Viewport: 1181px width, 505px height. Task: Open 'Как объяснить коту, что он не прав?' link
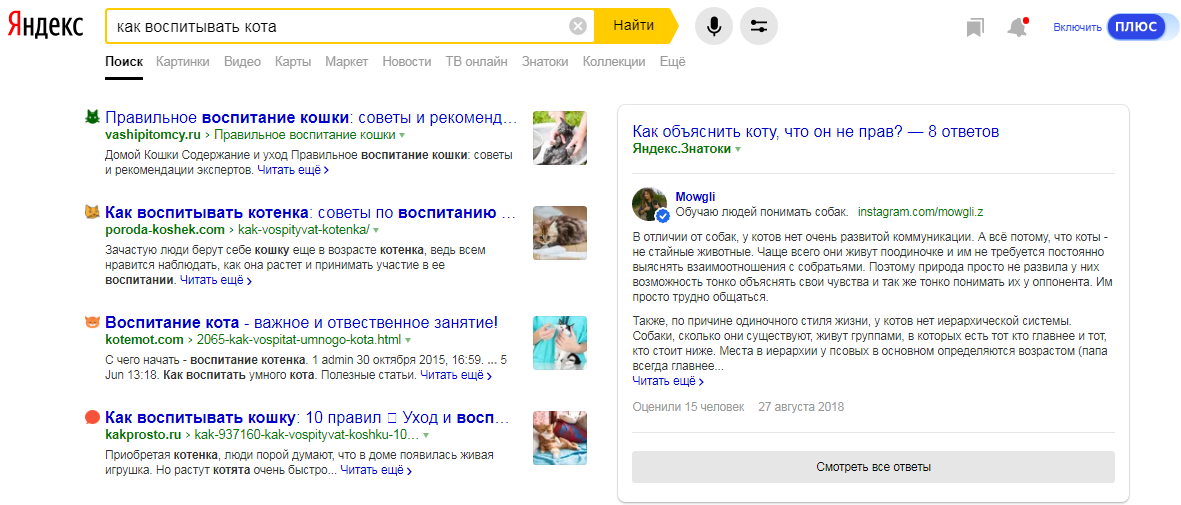click(x=816, y=132)
